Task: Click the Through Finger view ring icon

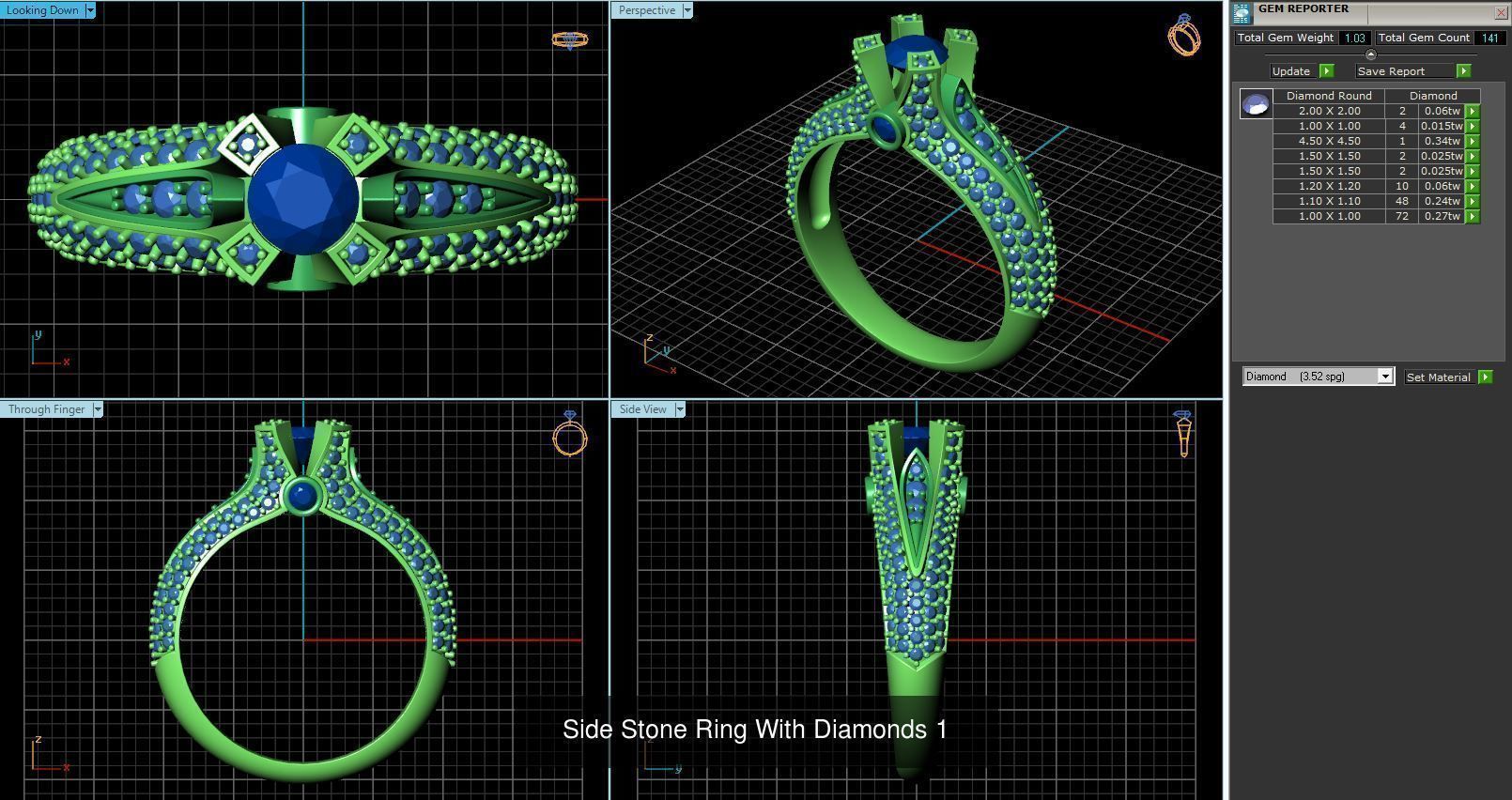Action: click(x=570, y=433)
